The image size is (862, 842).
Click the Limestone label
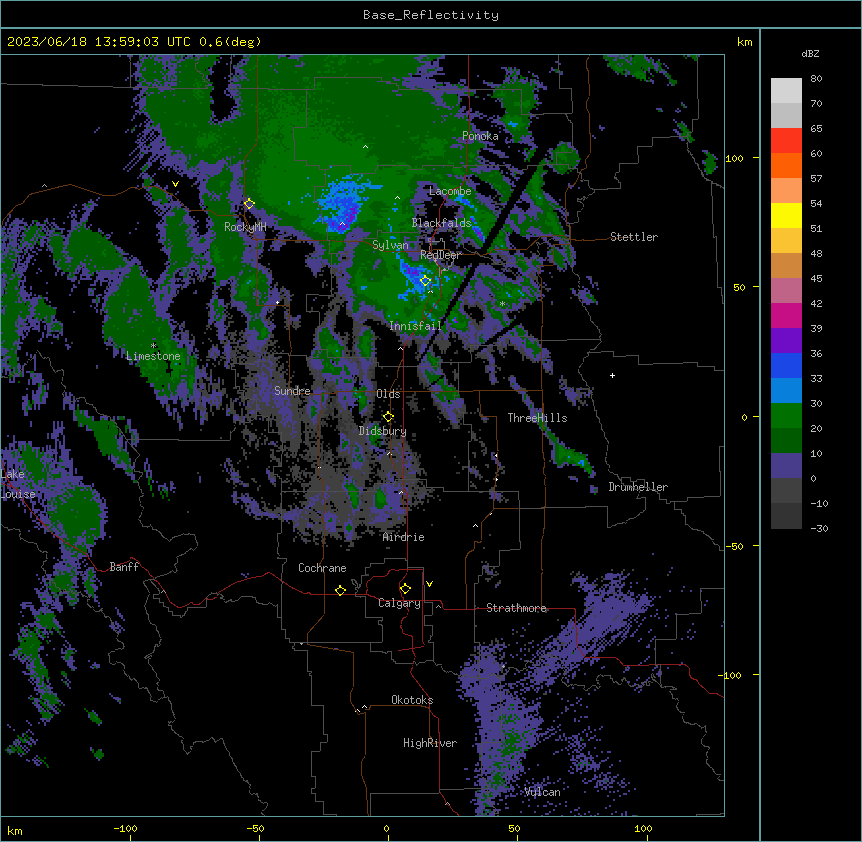[x=153, y=356]
